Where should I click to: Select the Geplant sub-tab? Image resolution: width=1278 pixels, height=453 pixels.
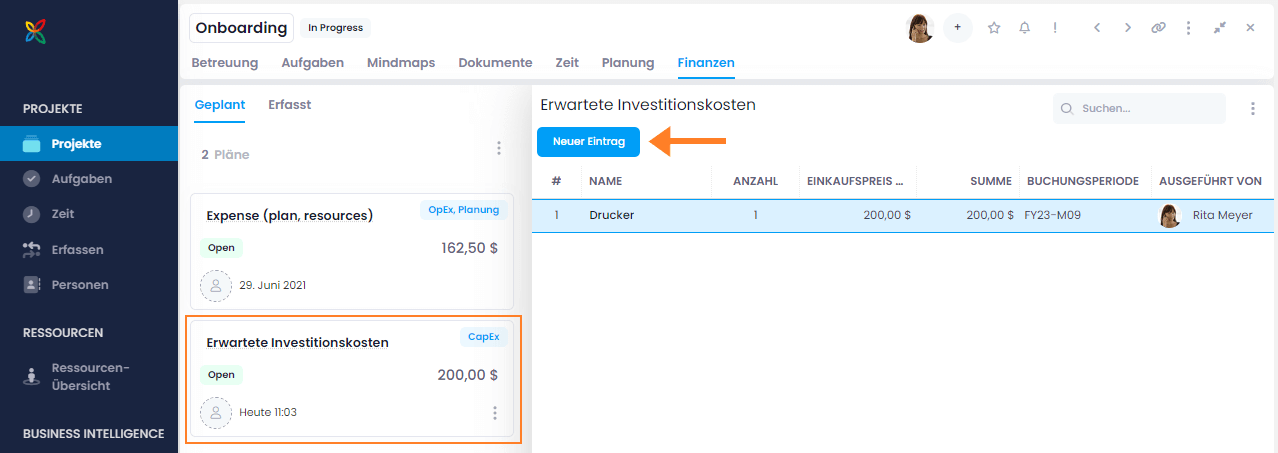tap(220, 105)
